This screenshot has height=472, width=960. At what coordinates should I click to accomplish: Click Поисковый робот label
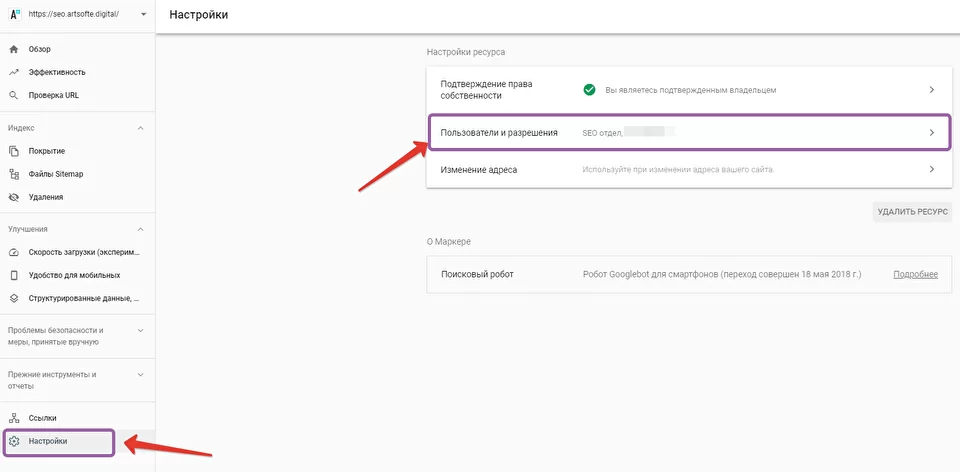click(x=477, y=274)
